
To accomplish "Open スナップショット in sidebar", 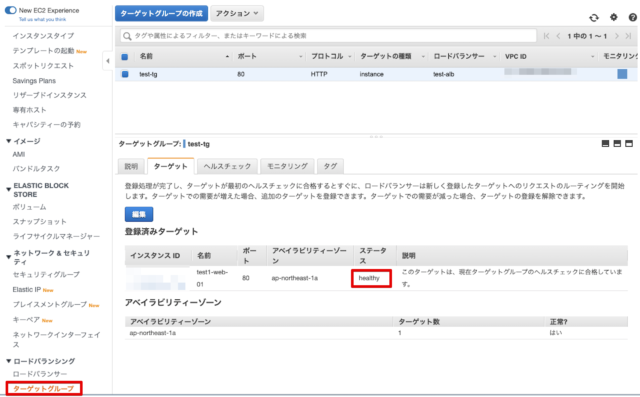I will point(40,222).
